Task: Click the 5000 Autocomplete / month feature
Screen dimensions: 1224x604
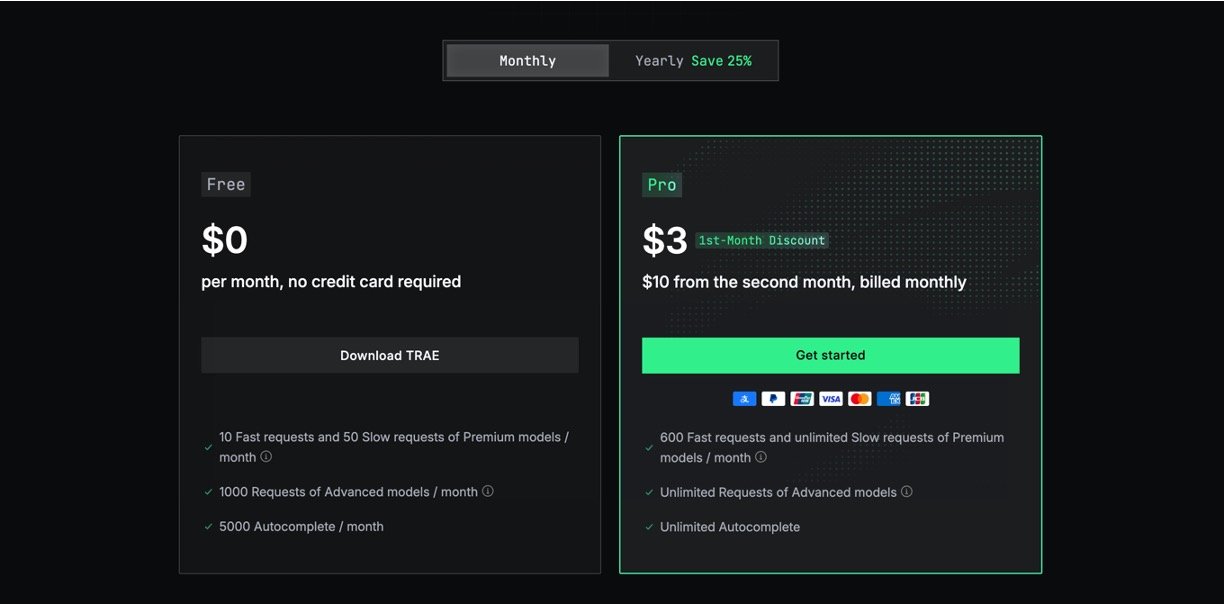Action: coord(301,527)
